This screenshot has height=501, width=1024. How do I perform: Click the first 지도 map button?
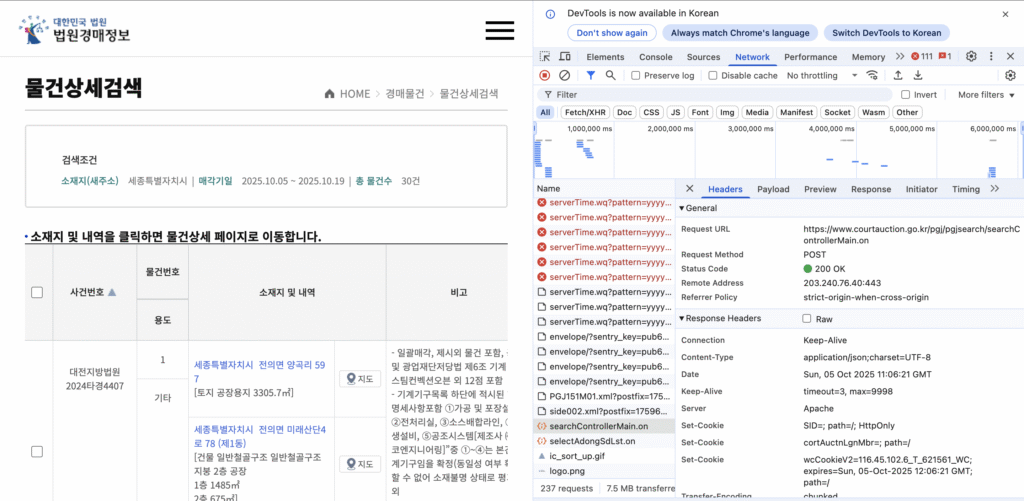point(360,378)
